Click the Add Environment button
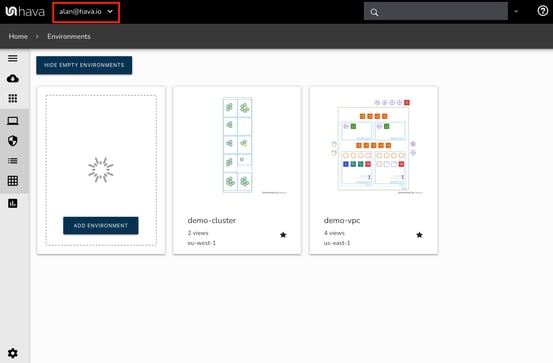 (x=101, y=225)
